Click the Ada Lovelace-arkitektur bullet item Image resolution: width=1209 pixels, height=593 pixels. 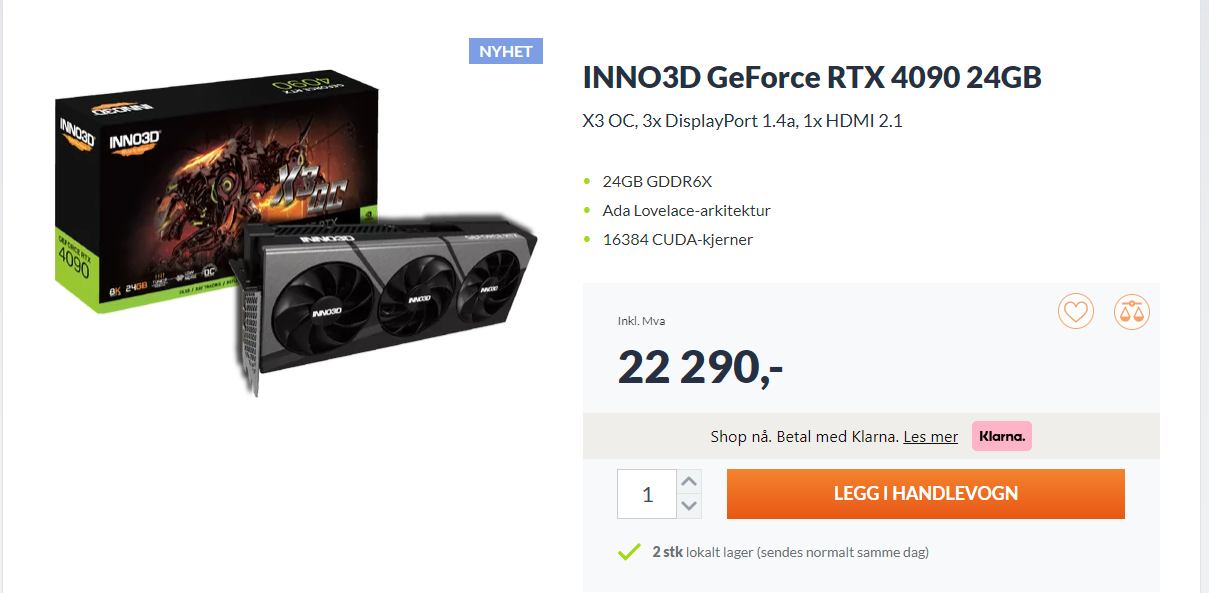coord(686,211)
